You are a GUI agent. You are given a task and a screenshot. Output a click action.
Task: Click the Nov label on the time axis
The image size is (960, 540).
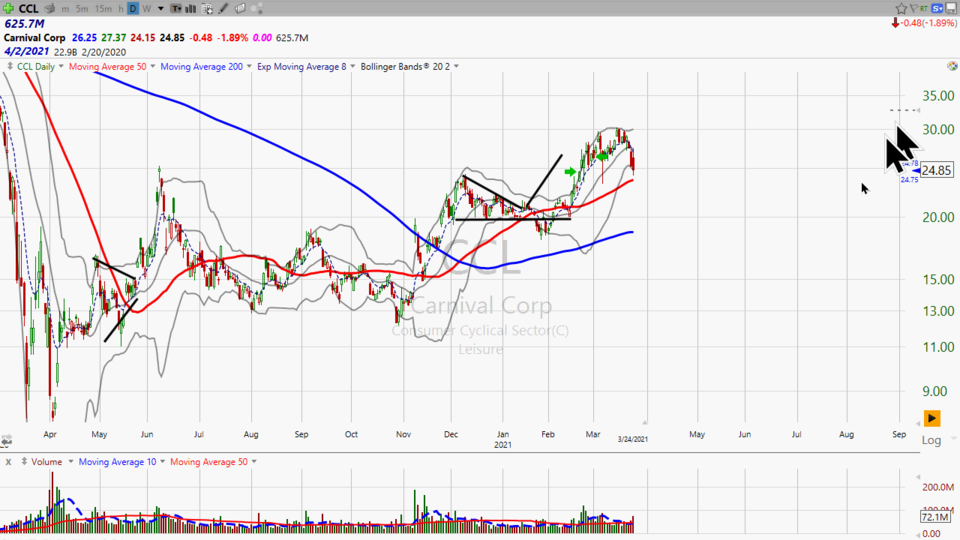403,434
